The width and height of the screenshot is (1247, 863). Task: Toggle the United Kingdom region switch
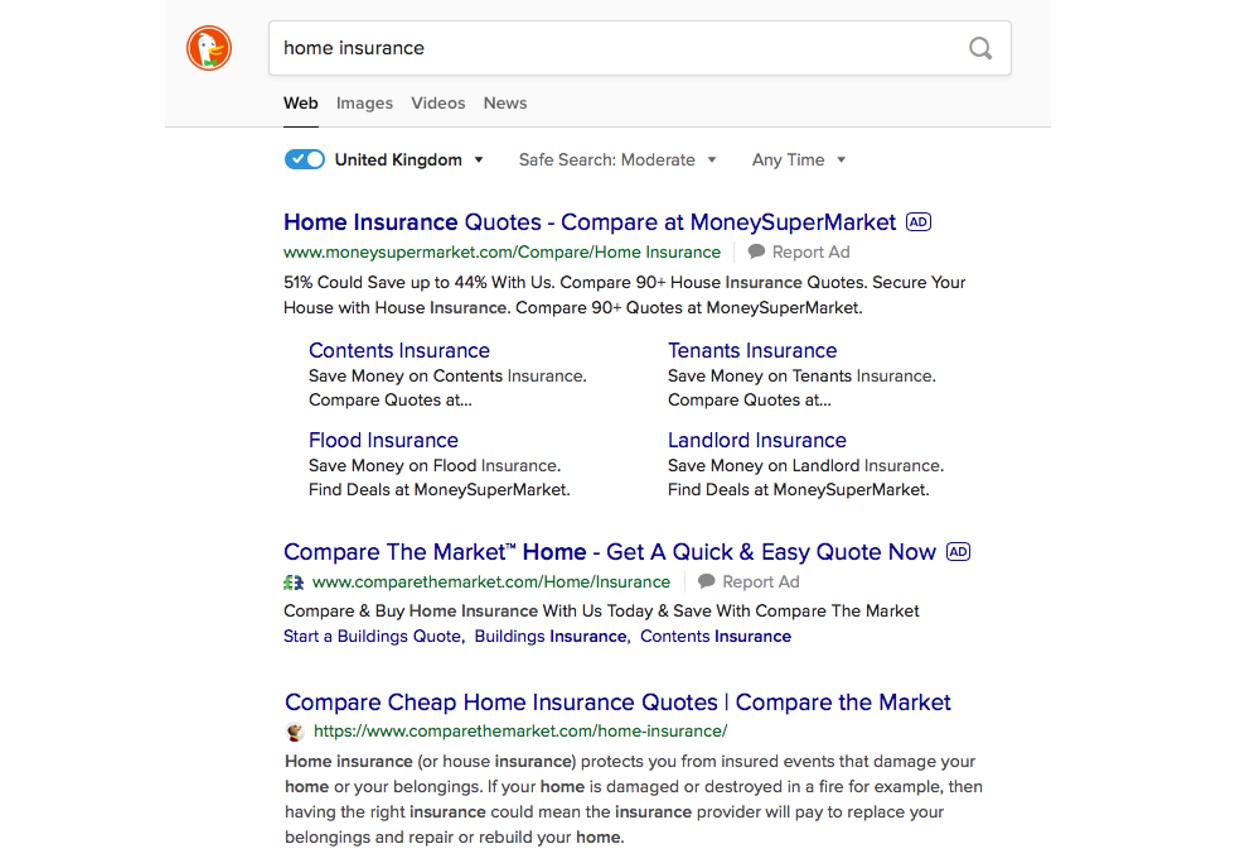[x=305, y=160]
